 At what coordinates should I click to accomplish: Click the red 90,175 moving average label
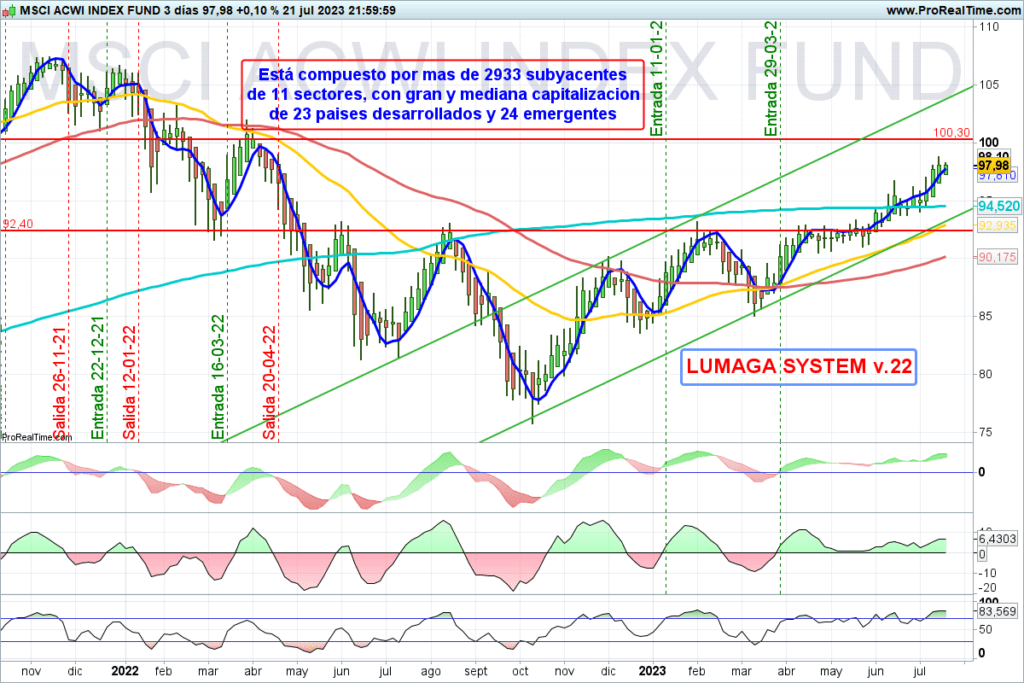click(997, 257)
